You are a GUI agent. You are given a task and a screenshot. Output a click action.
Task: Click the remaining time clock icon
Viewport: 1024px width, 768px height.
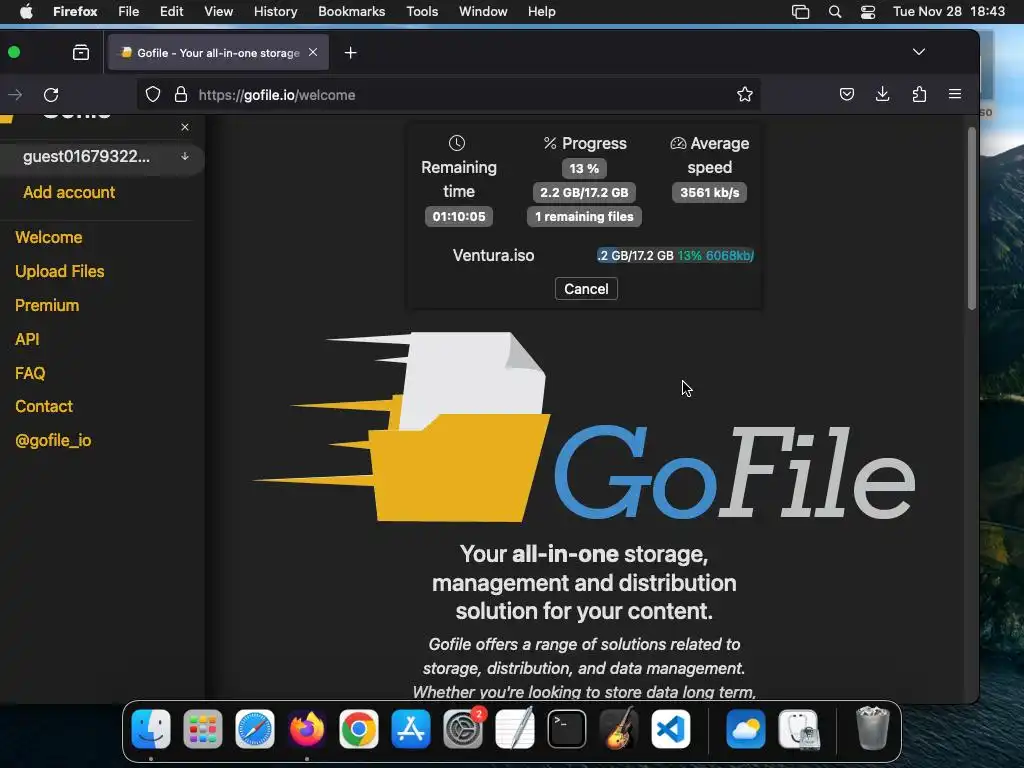(456, 143)
